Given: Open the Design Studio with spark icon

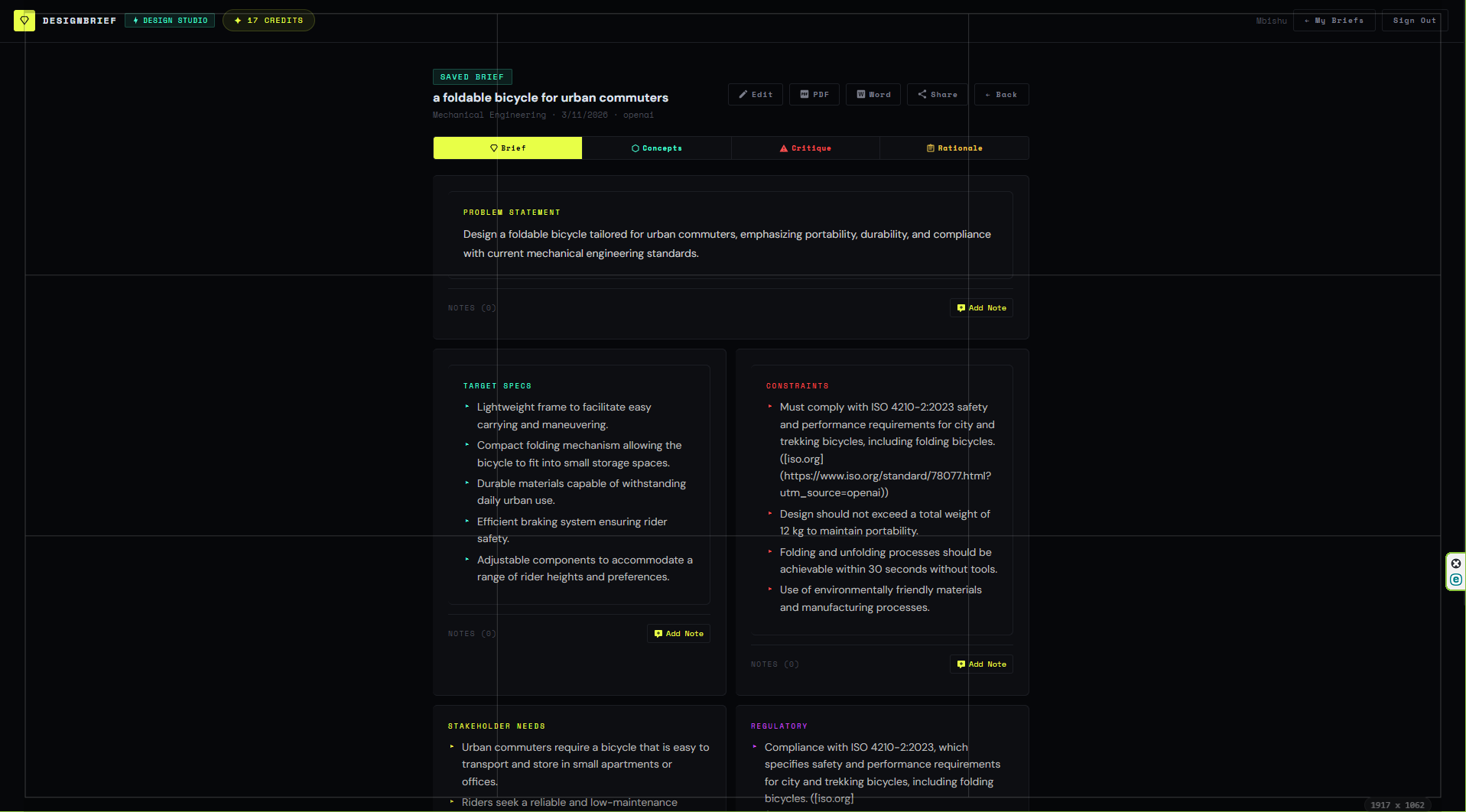Looking at the screenshot, I should click(x=170, y=20).
